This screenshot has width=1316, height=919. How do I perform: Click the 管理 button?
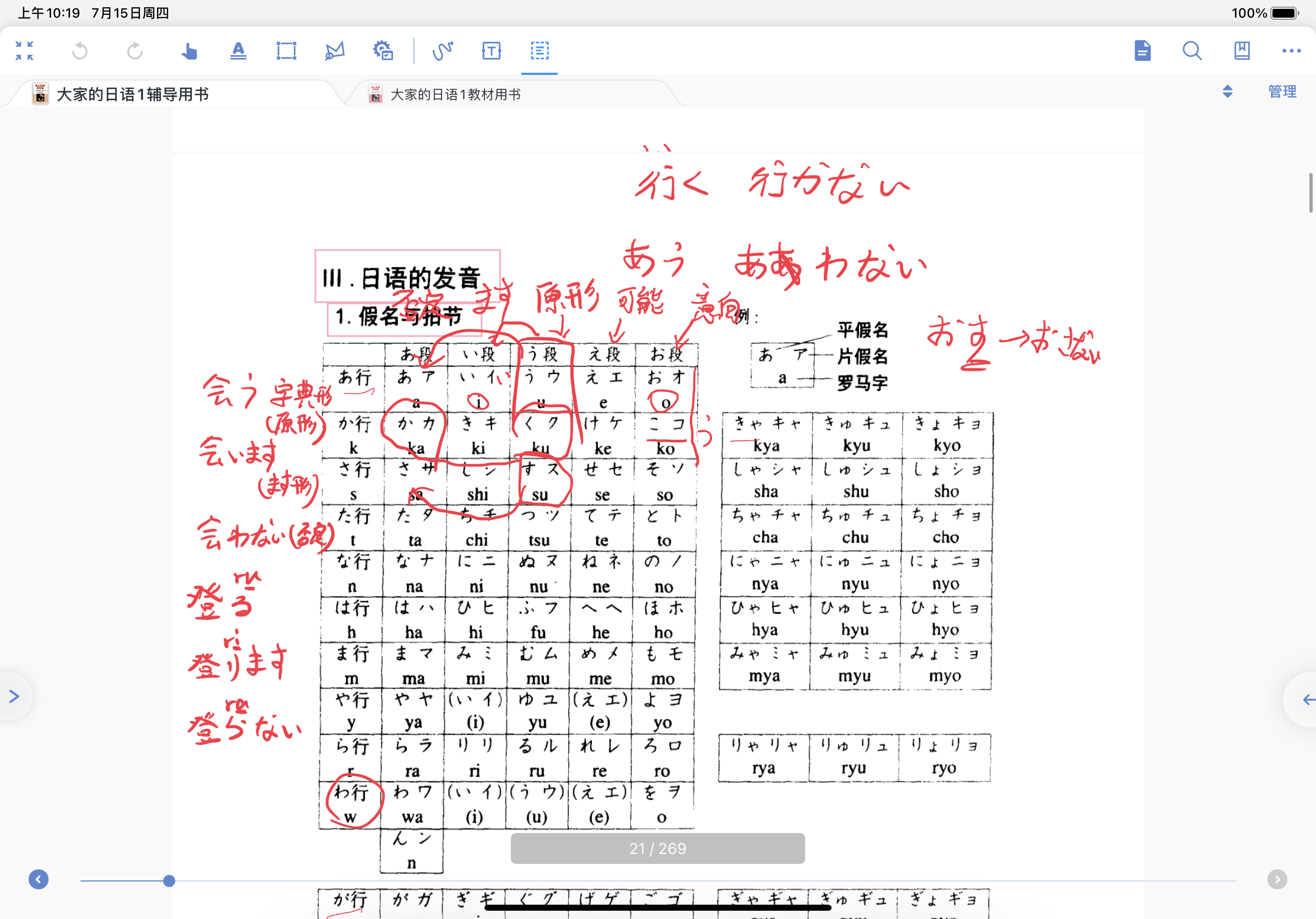click(1282, 91)
